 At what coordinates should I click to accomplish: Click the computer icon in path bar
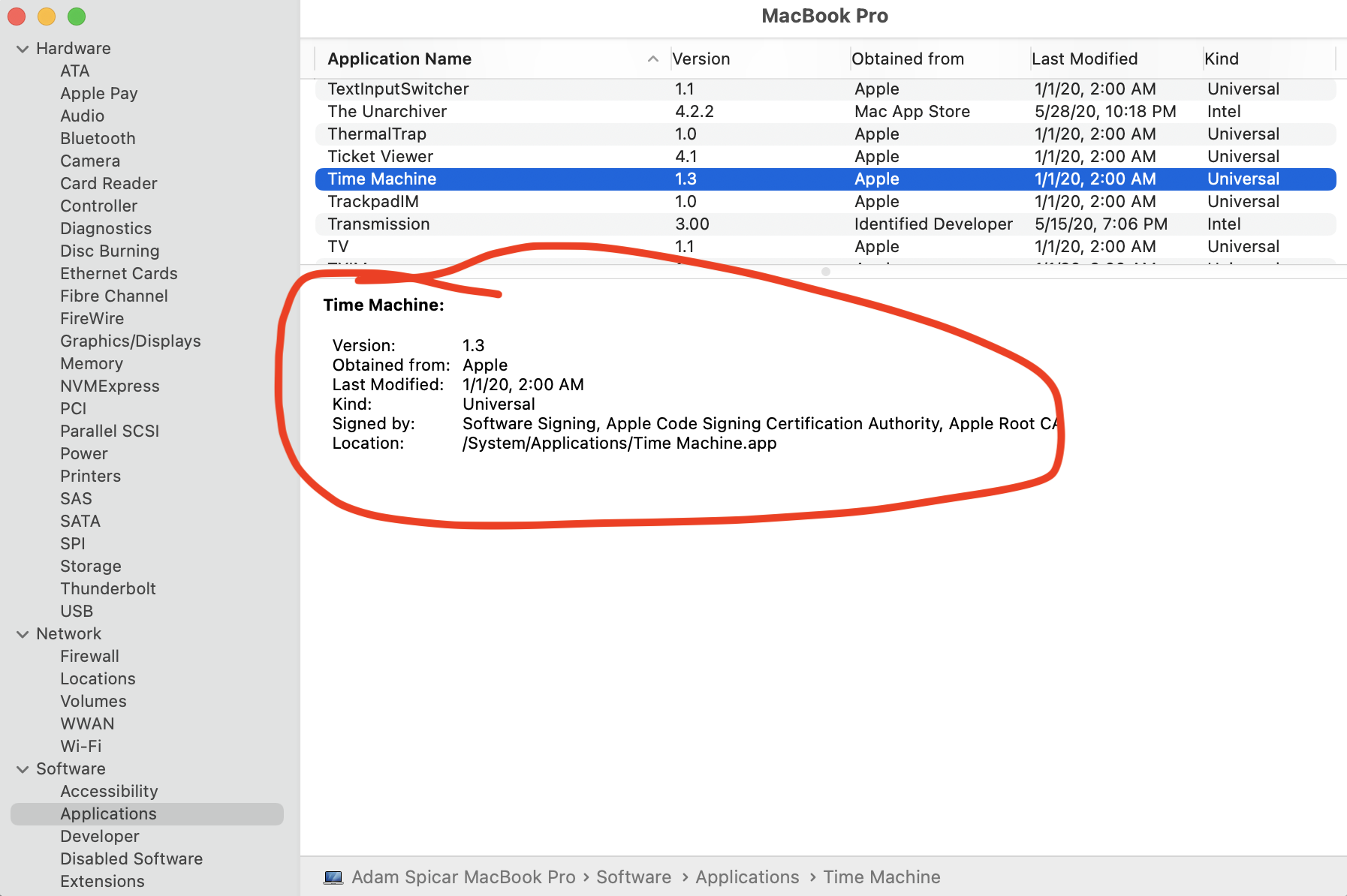tap(333, 877)
